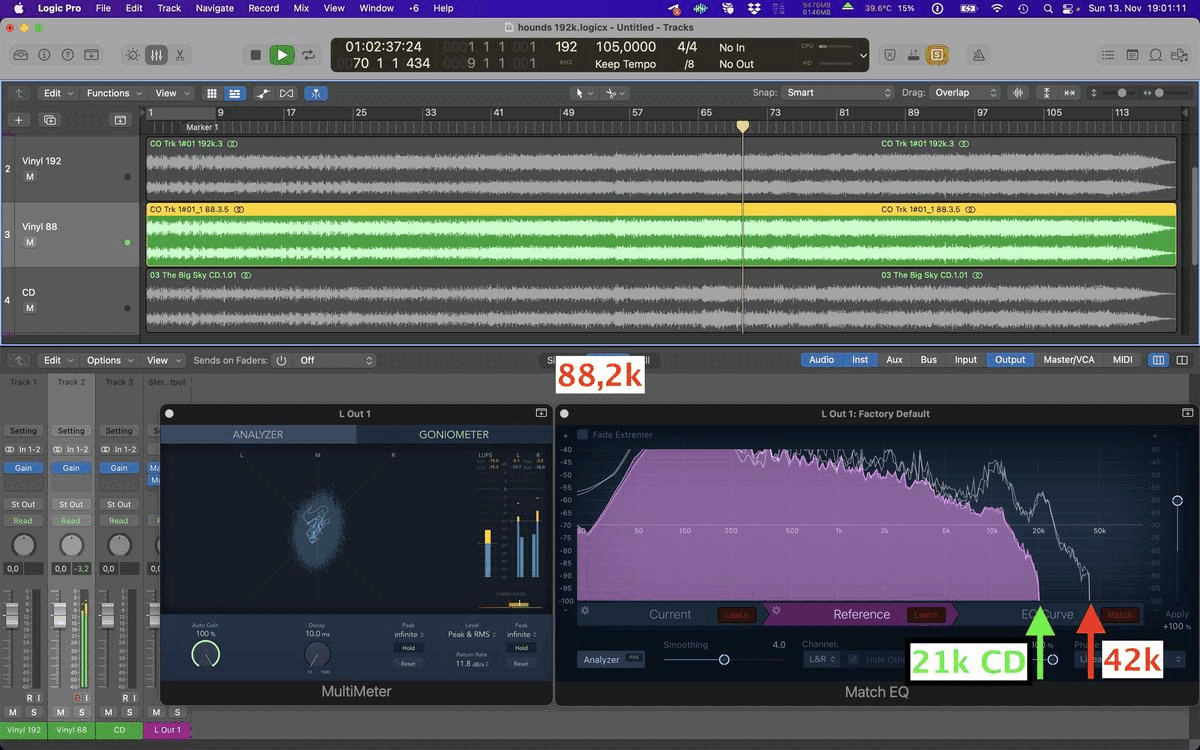The width and height of the screenshot is (1200, 750).
Task: Toggle Sends on Faders power button
Action: (x=281, y=360)
